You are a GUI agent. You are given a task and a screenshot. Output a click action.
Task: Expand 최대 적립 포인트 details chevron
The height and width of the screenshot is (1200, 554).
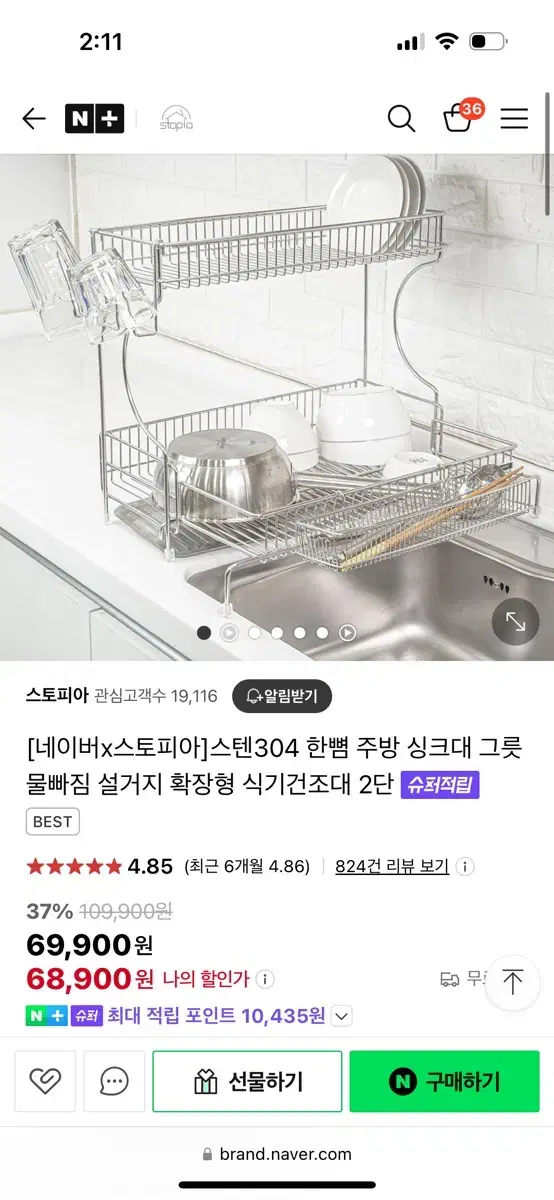tap(342, 1016)
